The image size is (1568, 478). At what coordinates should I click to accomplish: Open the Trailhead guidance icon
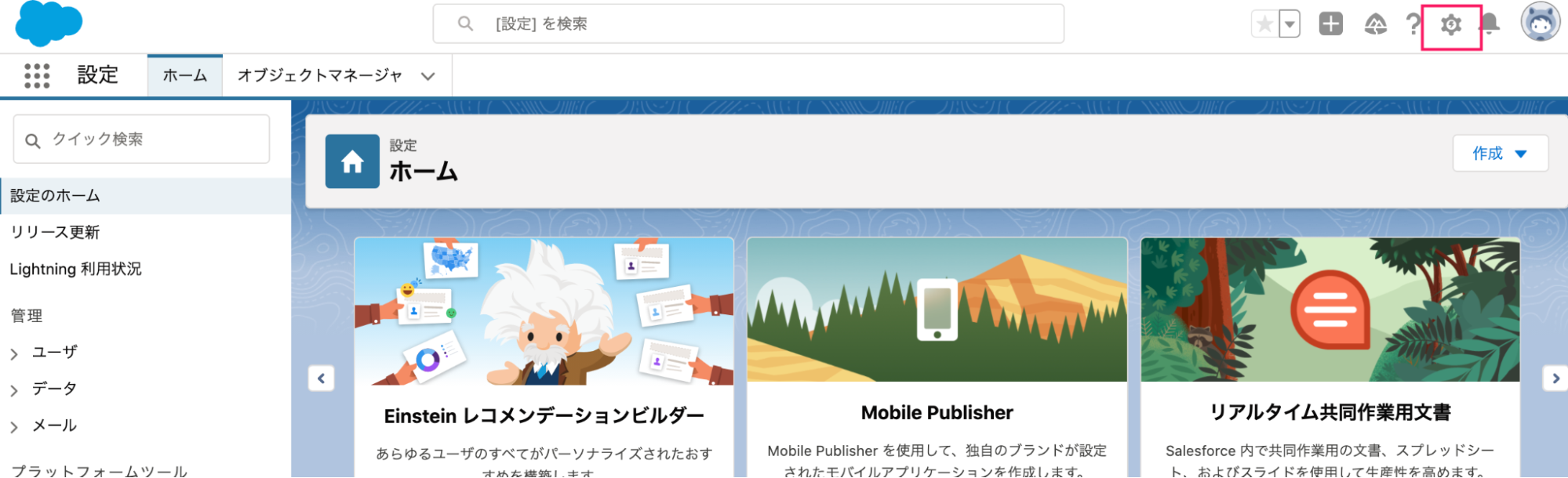pyautogui.click(x=1376, y=24)
